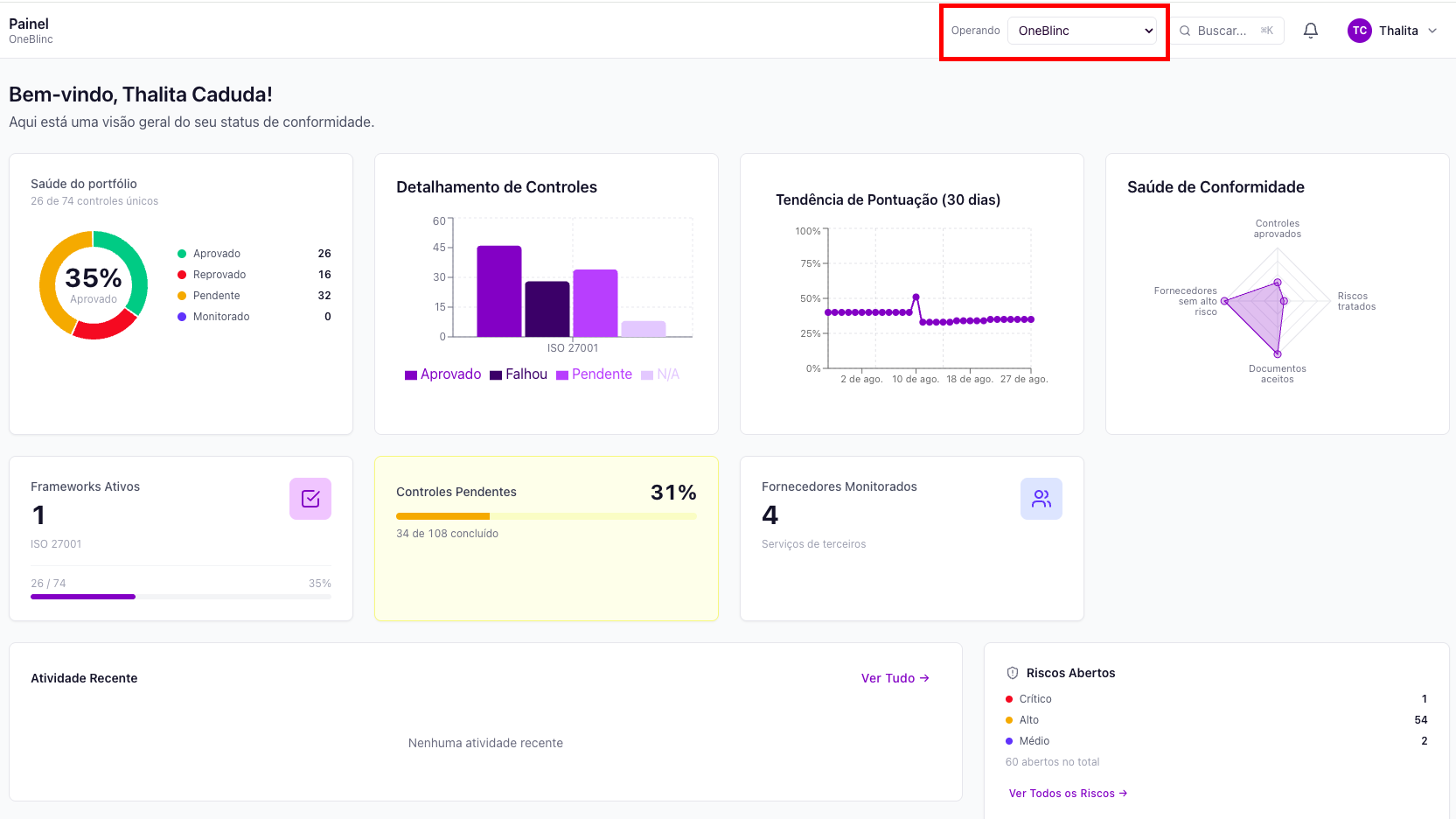Click the Fornecedores Monitorados people icon

coord(1041,499)
